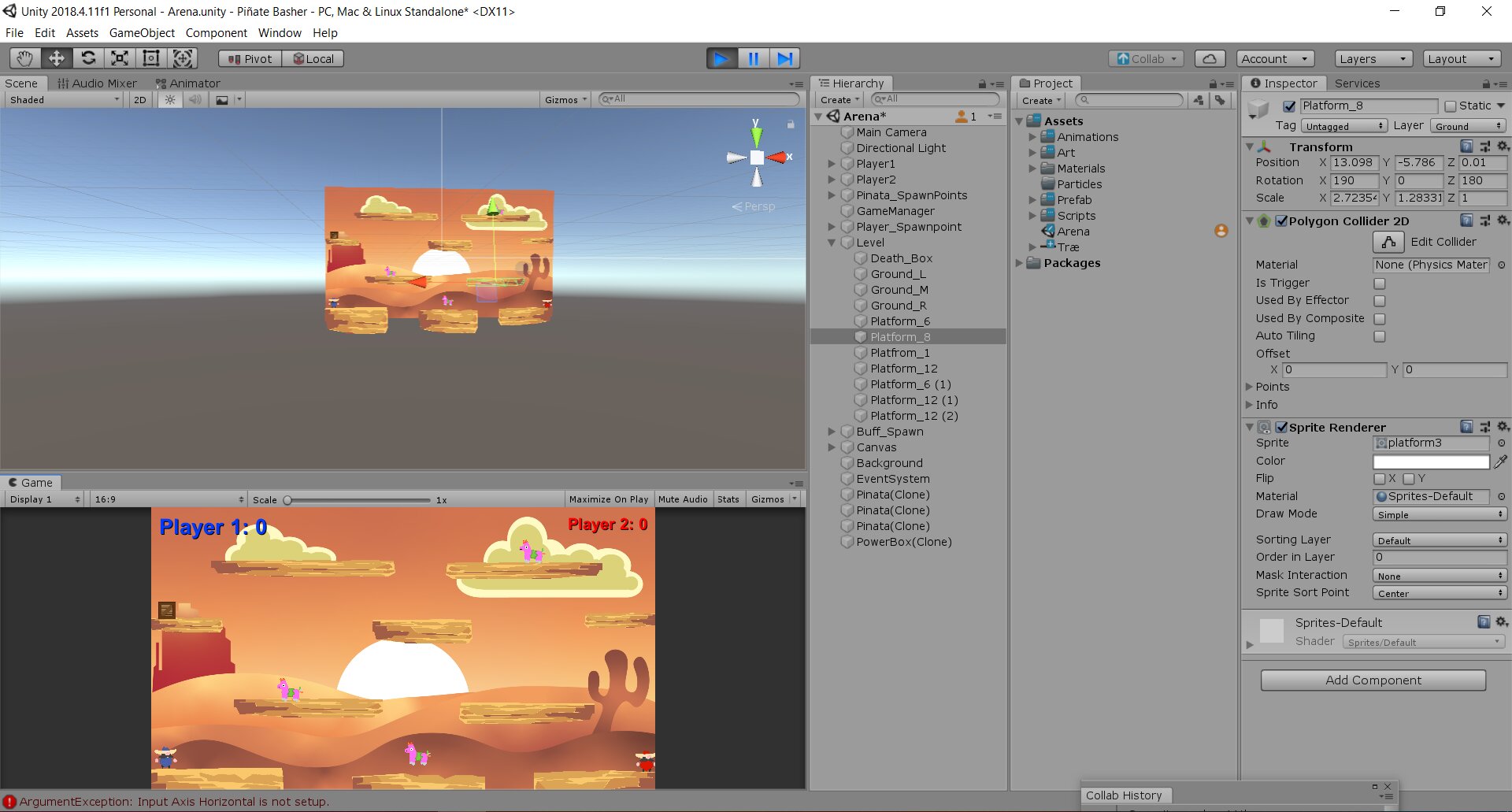Select the Scale tool icon
The width and height of the screenshot is (1512, 812).
pyautogui.click(x=120, y=58)
